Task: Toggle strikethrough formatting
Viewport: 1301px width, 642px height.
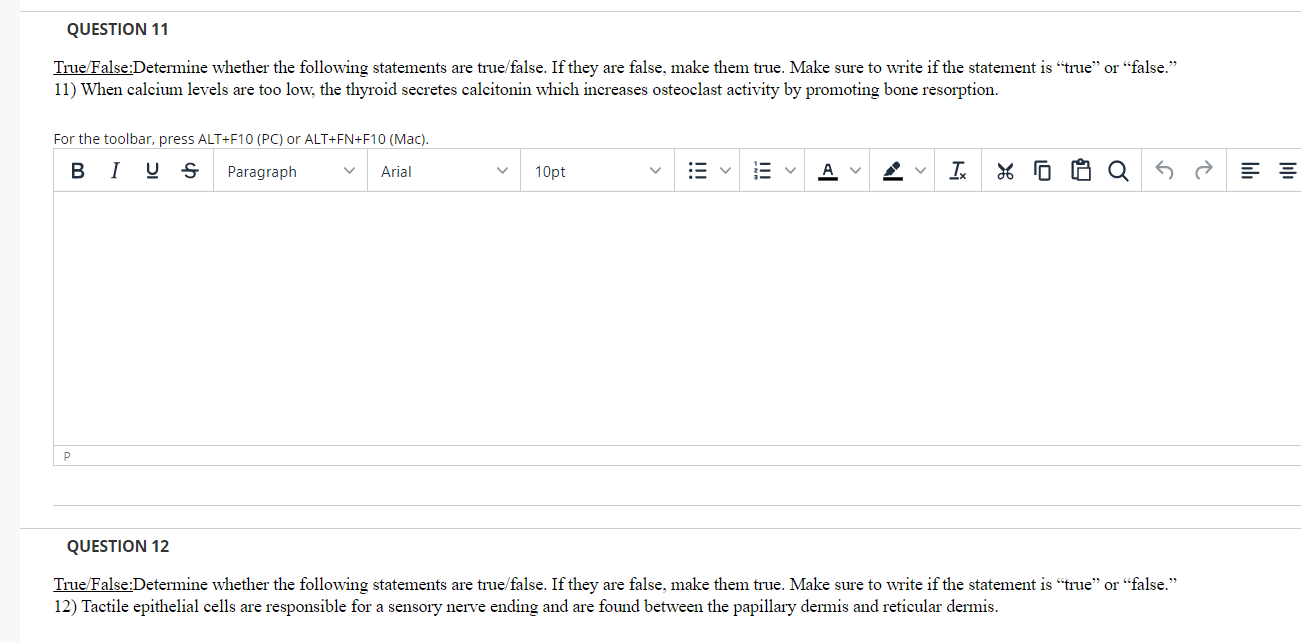Action: pos(190,171)
